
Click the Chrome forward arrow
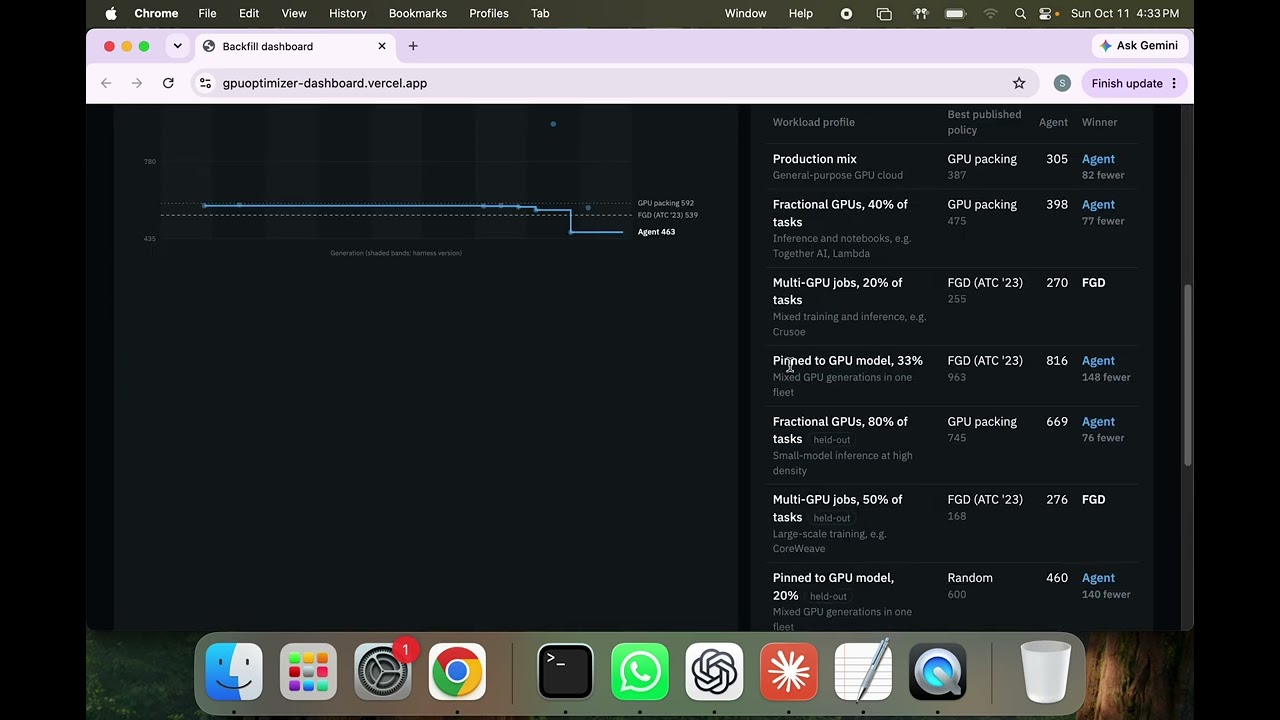tap(137, 83)
